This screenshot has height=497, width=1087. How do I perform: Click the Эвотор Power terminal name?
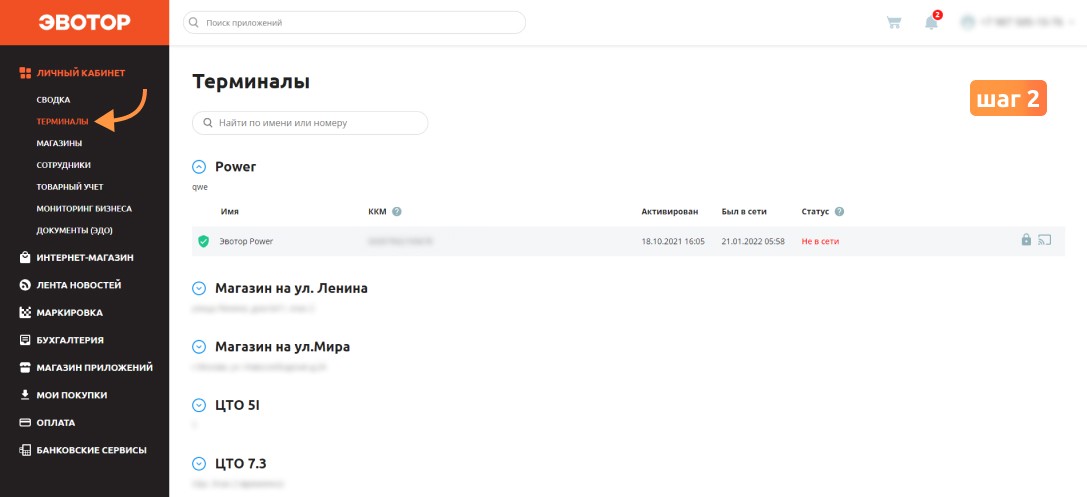(246, 241)
